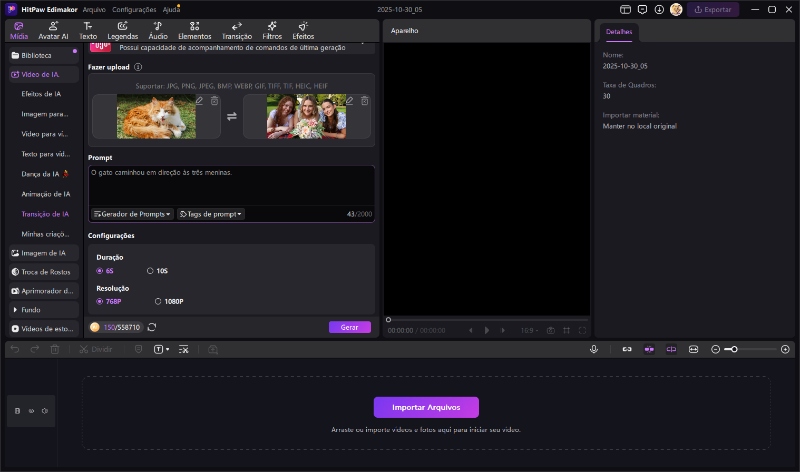Select Transição de IA

[45, 214]
